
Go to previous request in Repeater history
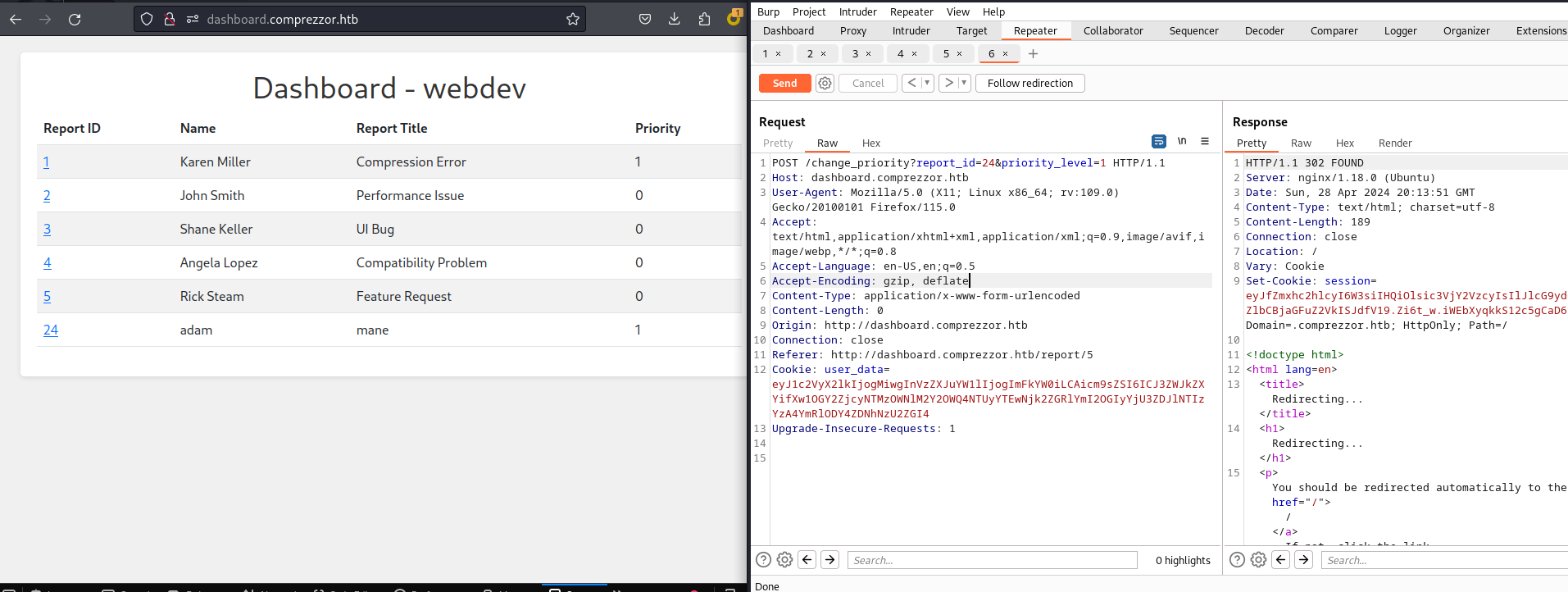click(911, 83)
